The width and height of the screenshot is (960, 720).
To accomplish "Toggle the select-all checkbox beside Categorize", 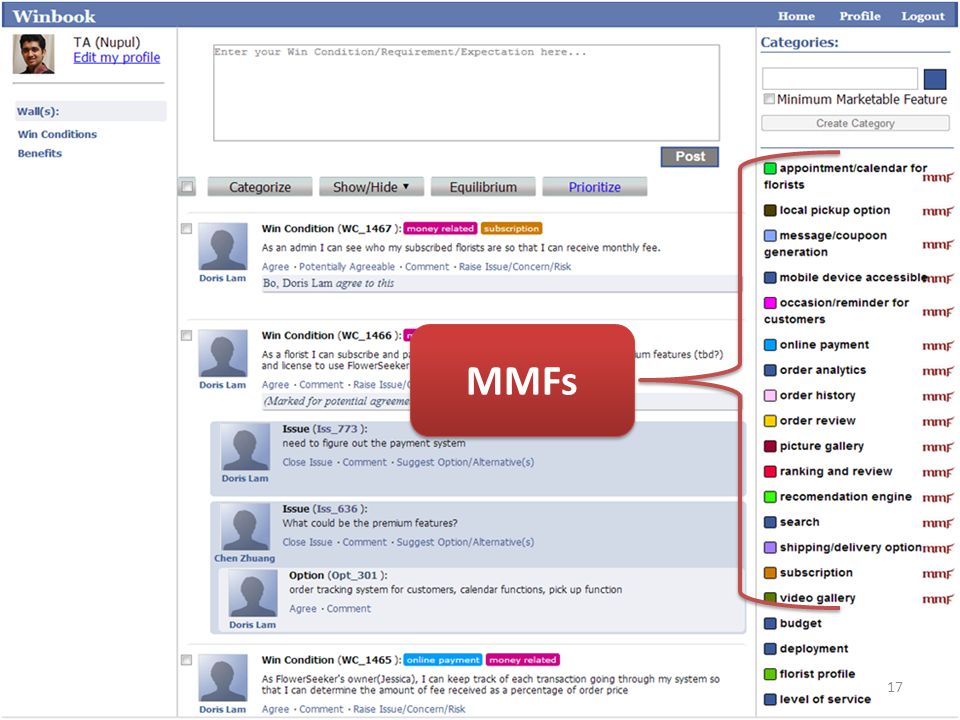I will (x=187, y=187).
